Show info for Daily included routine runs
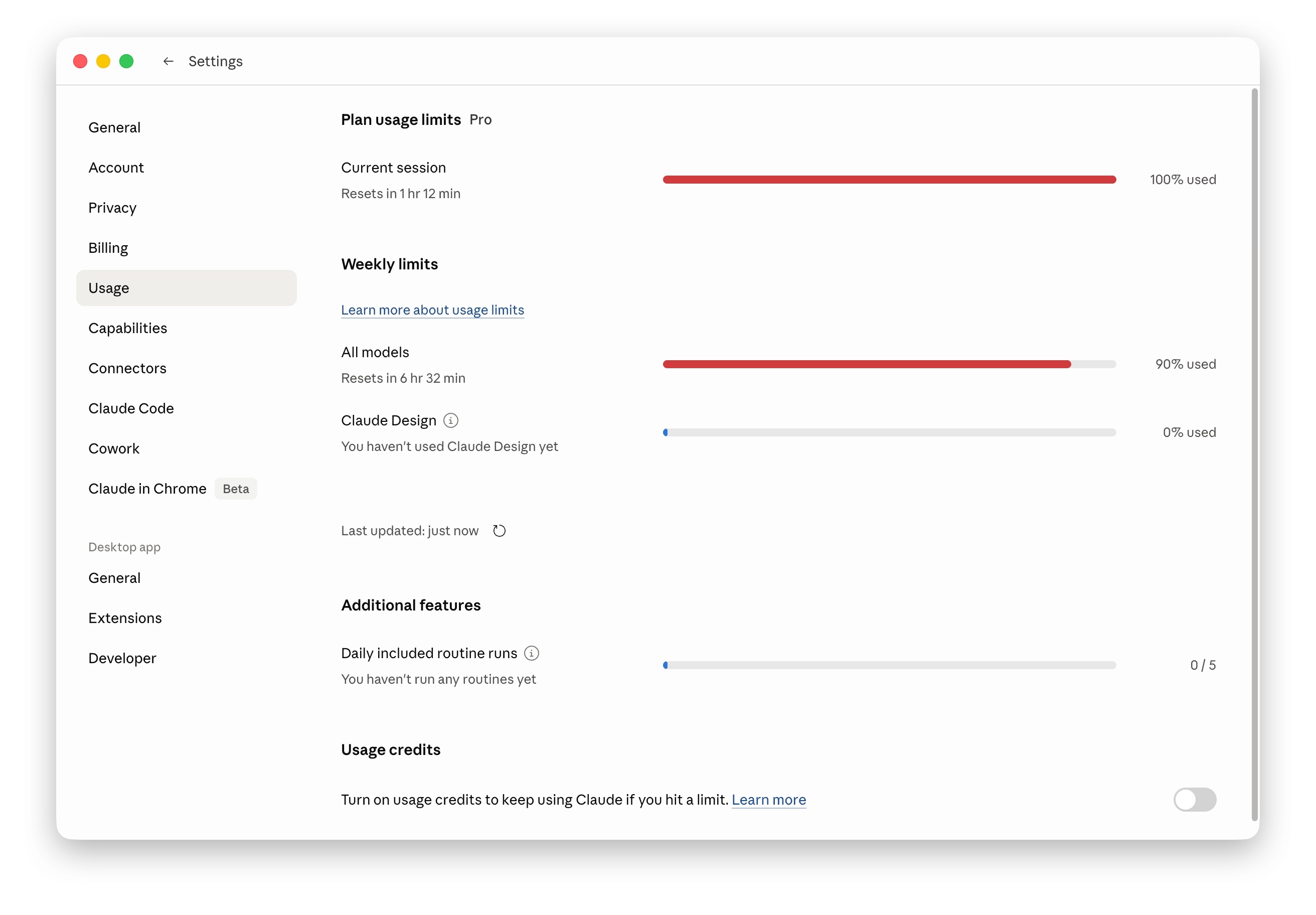1316x915 pixels. (x=532, y=654)
